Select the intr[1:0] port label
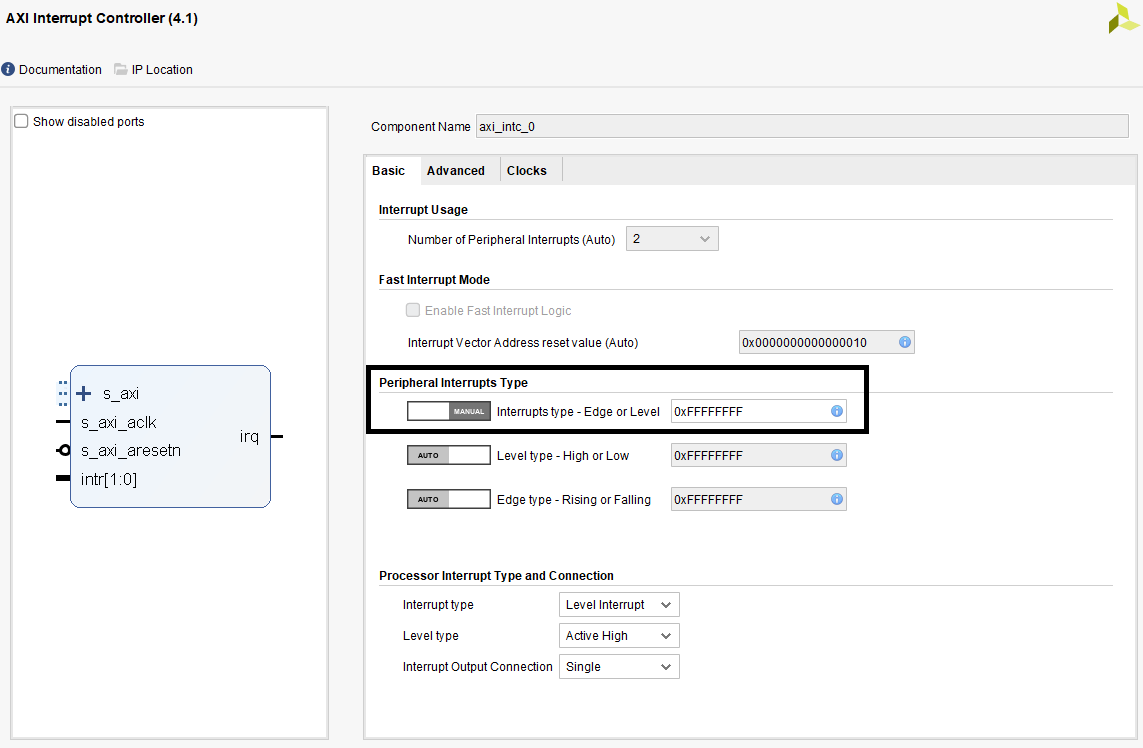The image size is (1143, 748). coord(109,479)
